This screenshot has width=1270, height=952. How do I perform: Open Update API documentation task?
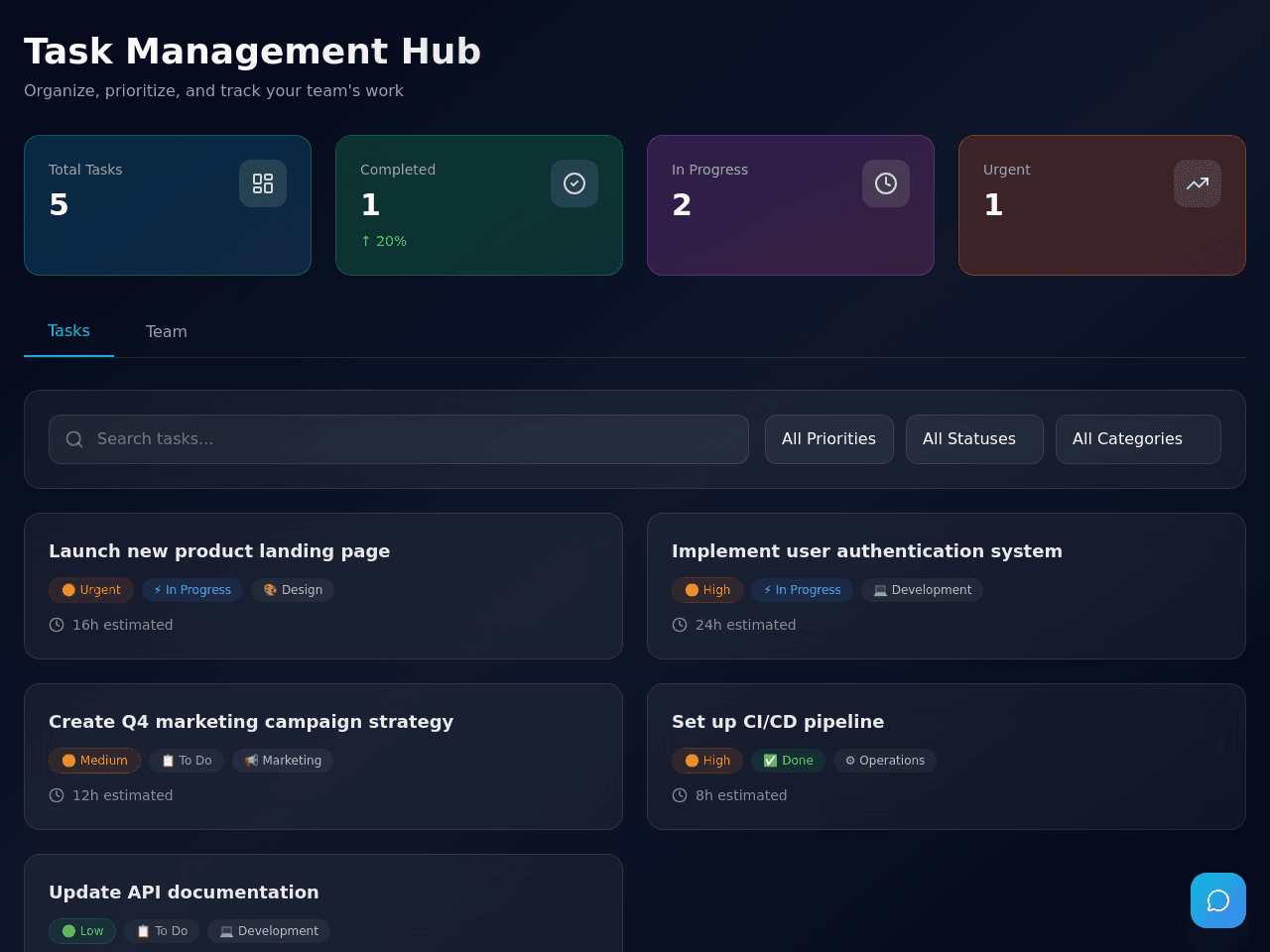click(x=323, y=903)
